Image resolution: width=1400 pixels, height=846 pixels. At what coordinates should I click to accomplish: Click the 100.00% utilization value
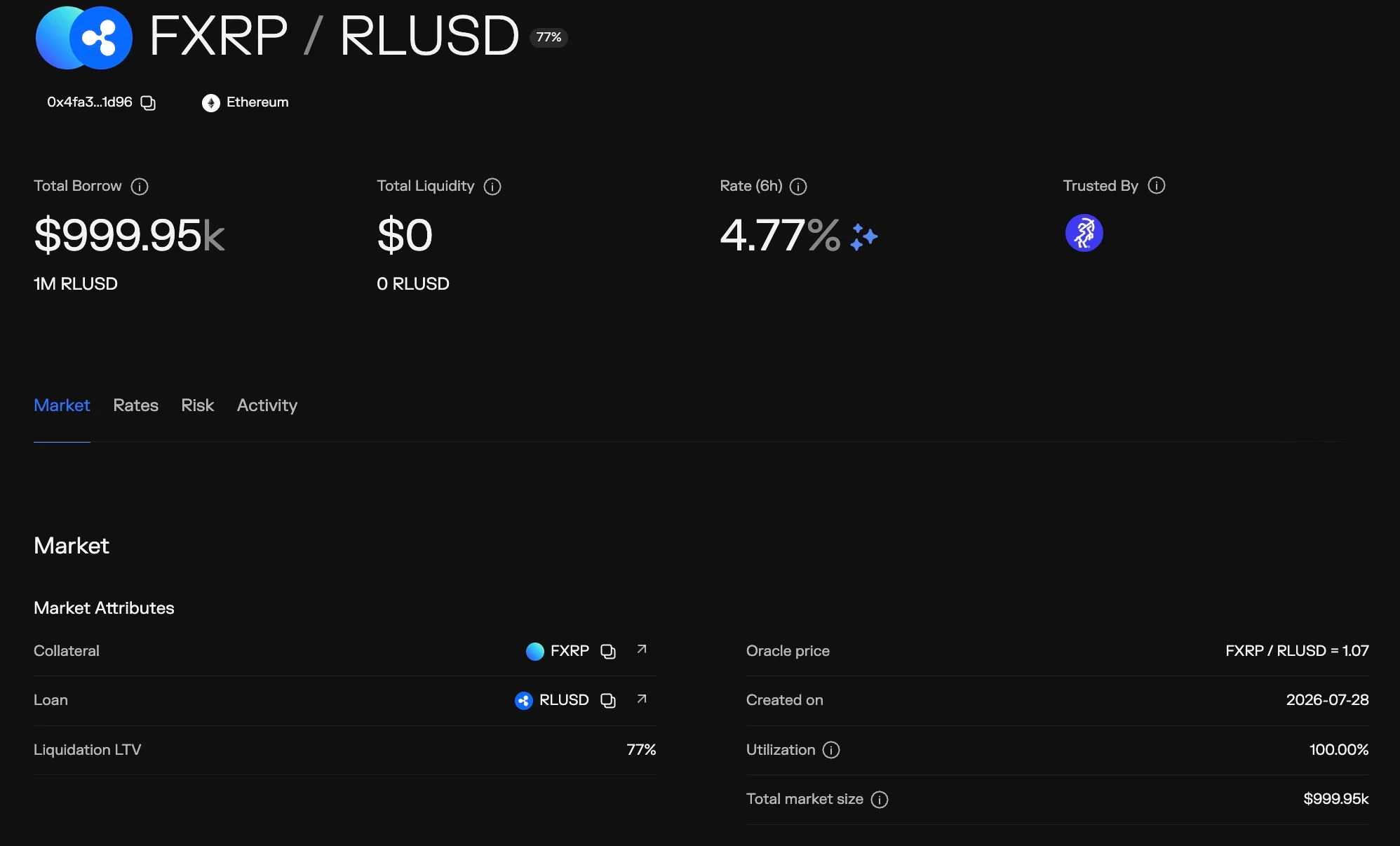(1339, 750)
